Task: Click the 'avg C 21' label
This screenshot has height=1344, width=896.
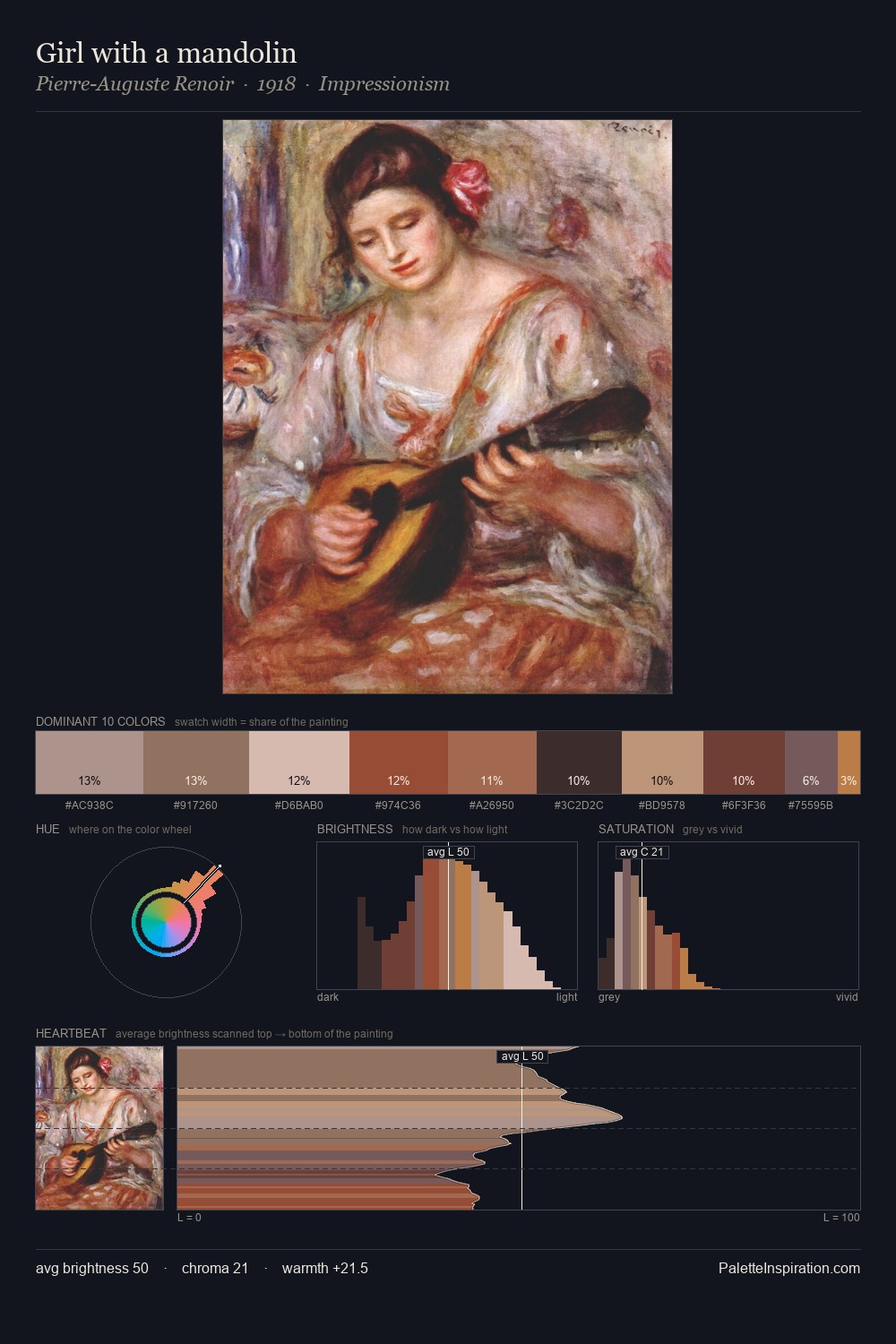Action: (x=642, y=852)
